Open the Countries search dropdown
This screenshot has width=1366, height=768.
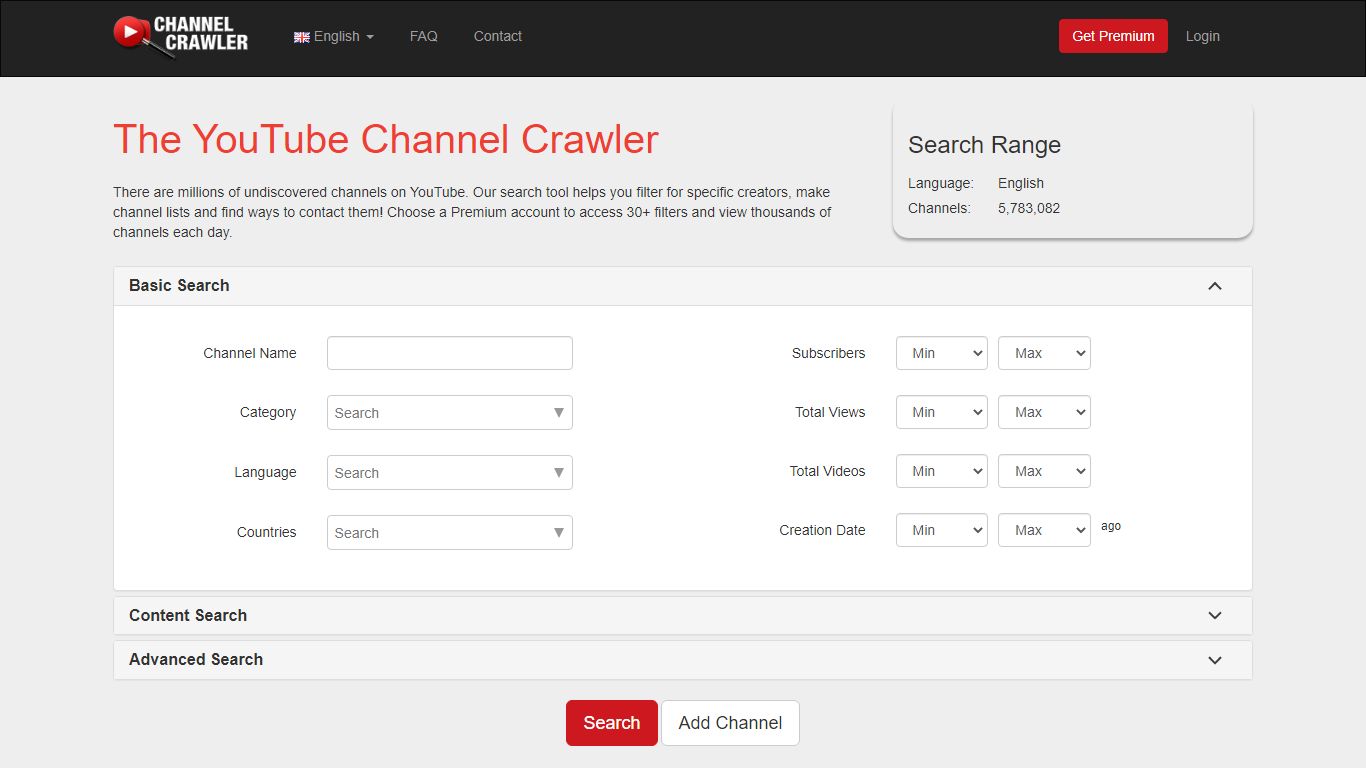click(x=450, y=533)
